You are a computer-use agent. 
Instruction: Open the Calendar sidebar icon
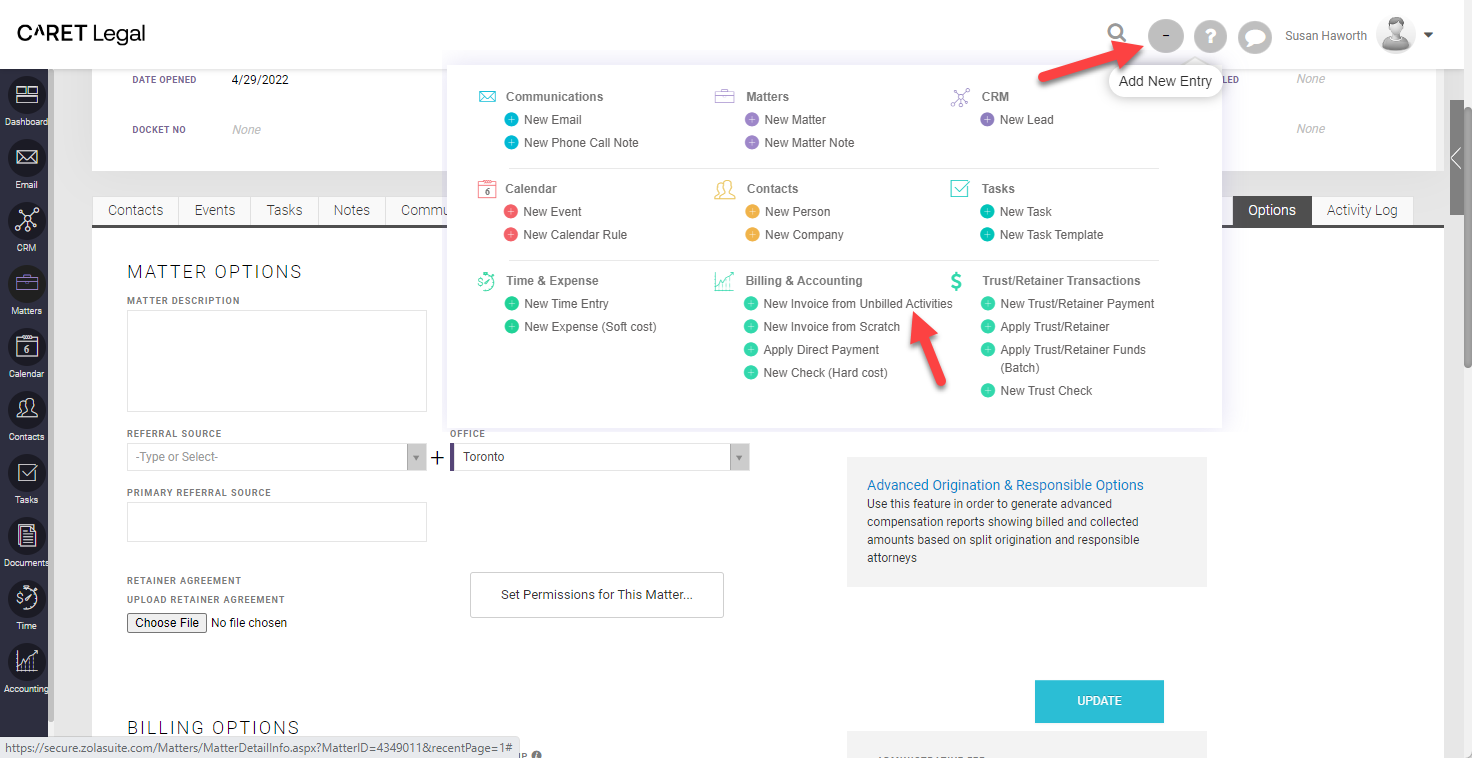pos(27,347)
